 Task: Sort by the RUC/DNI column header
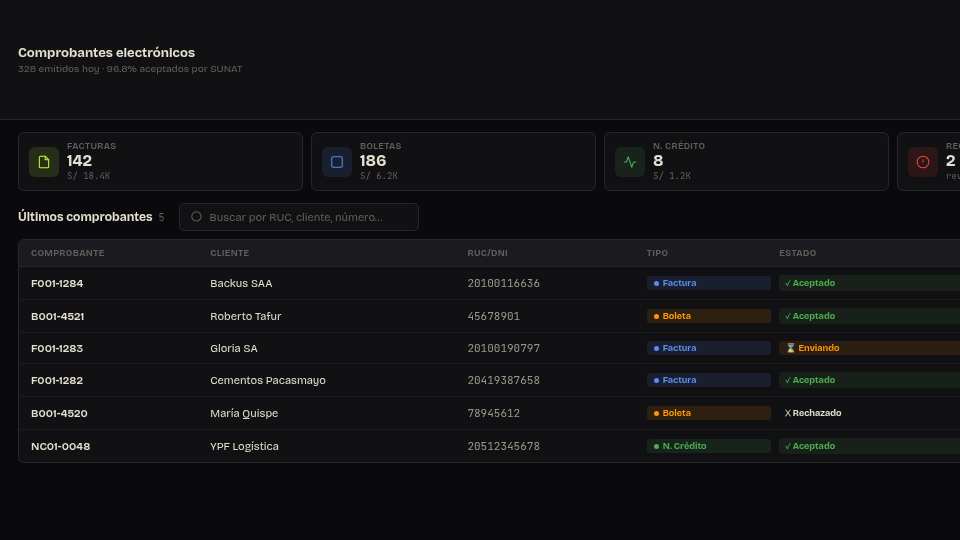487,253
